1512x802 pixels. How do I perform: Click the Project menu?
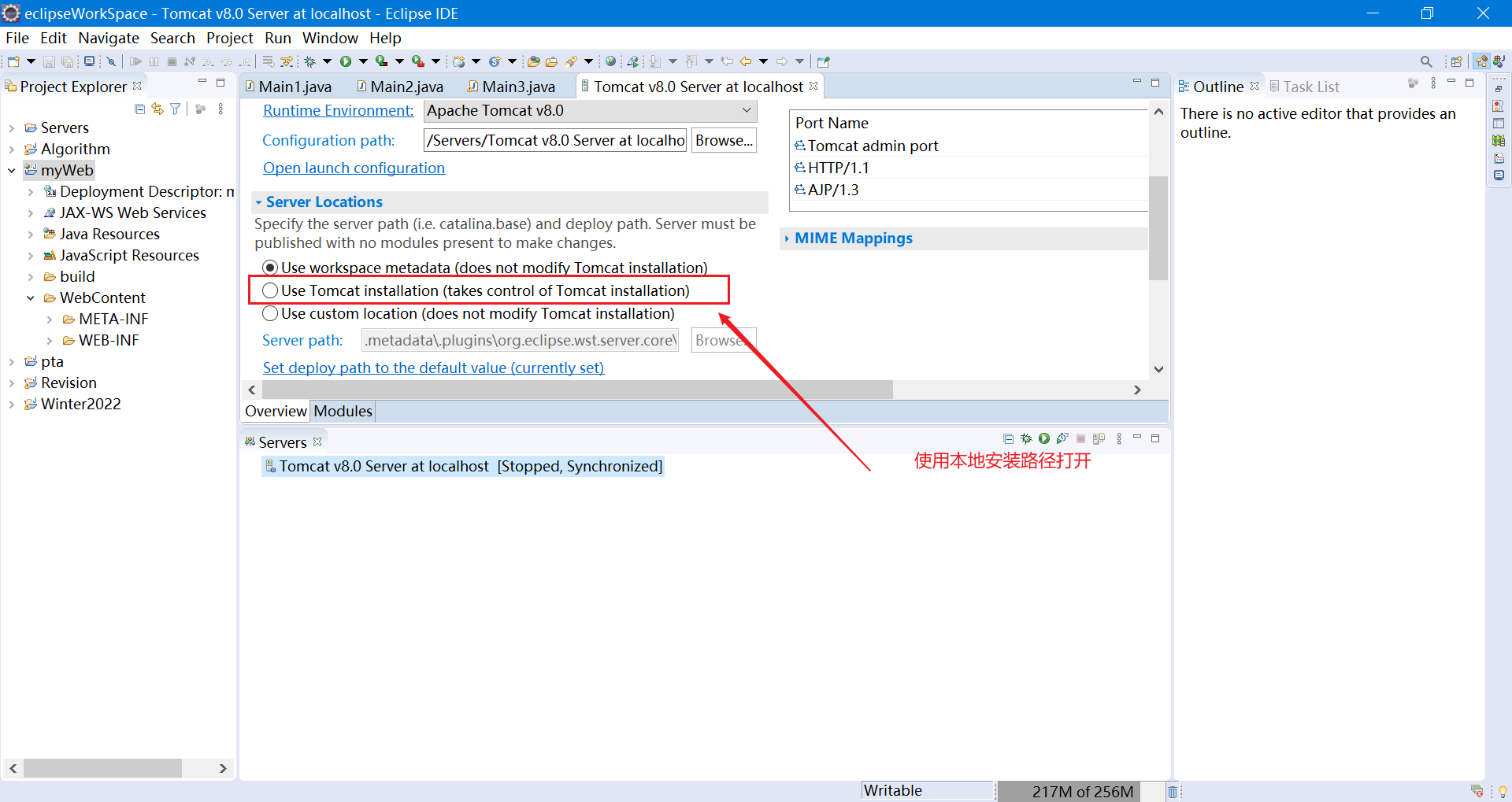click(x=229, y=38)
